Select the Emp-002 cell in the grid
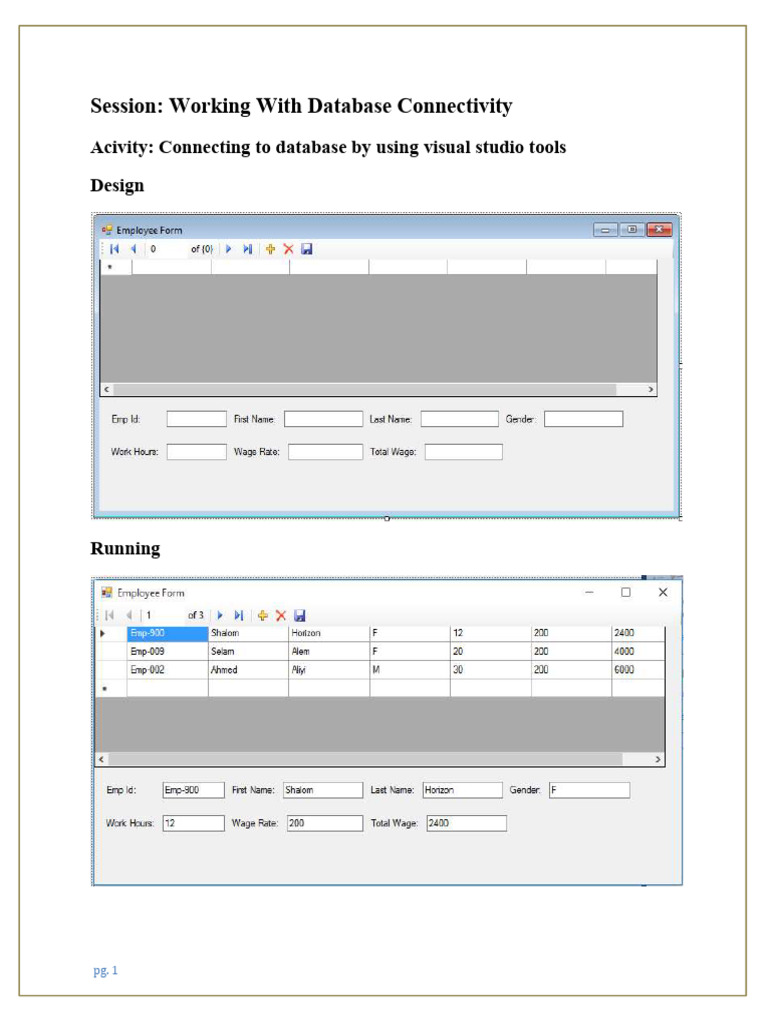 [167, 669]
